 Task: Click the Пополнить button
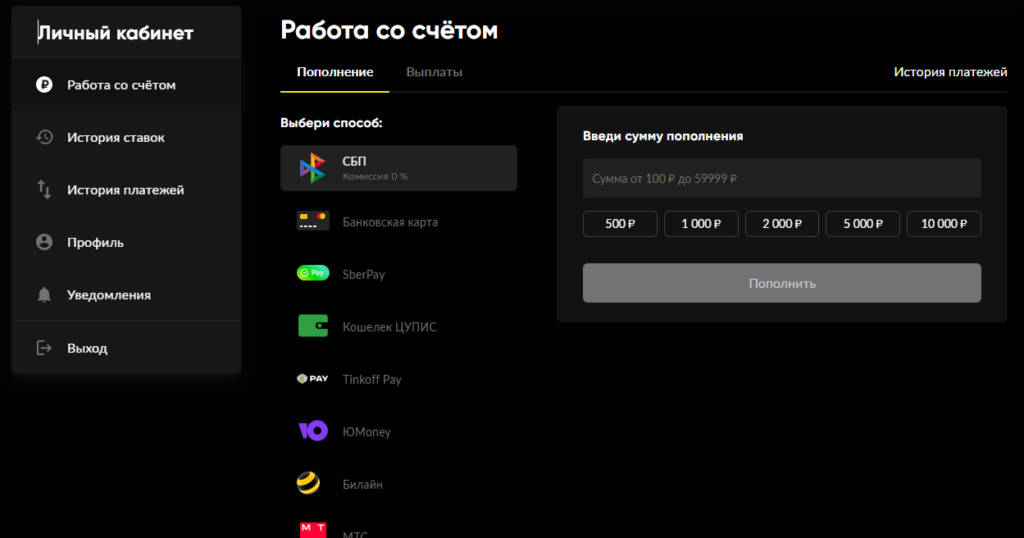782,283
